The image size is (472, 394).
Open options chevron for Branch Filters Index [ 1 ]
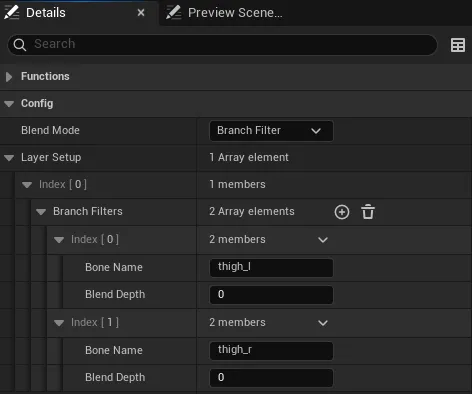323,323
